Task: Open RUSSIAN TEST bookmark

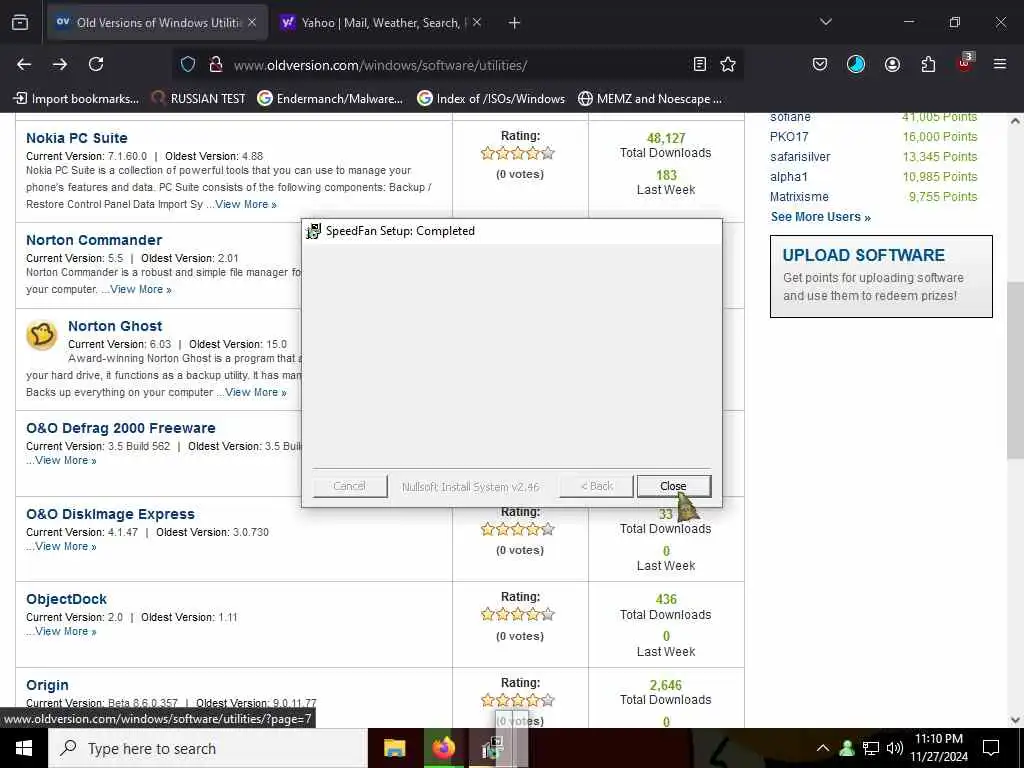Action: pyautogui.click(x=199, y=99)
